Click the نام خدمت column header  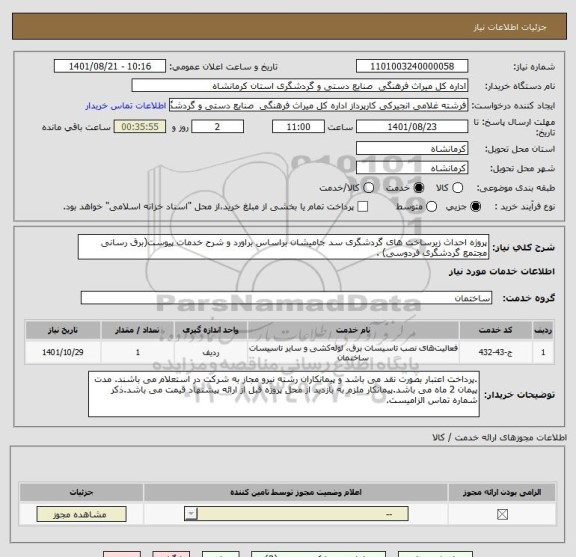click(x=353, y=330)
